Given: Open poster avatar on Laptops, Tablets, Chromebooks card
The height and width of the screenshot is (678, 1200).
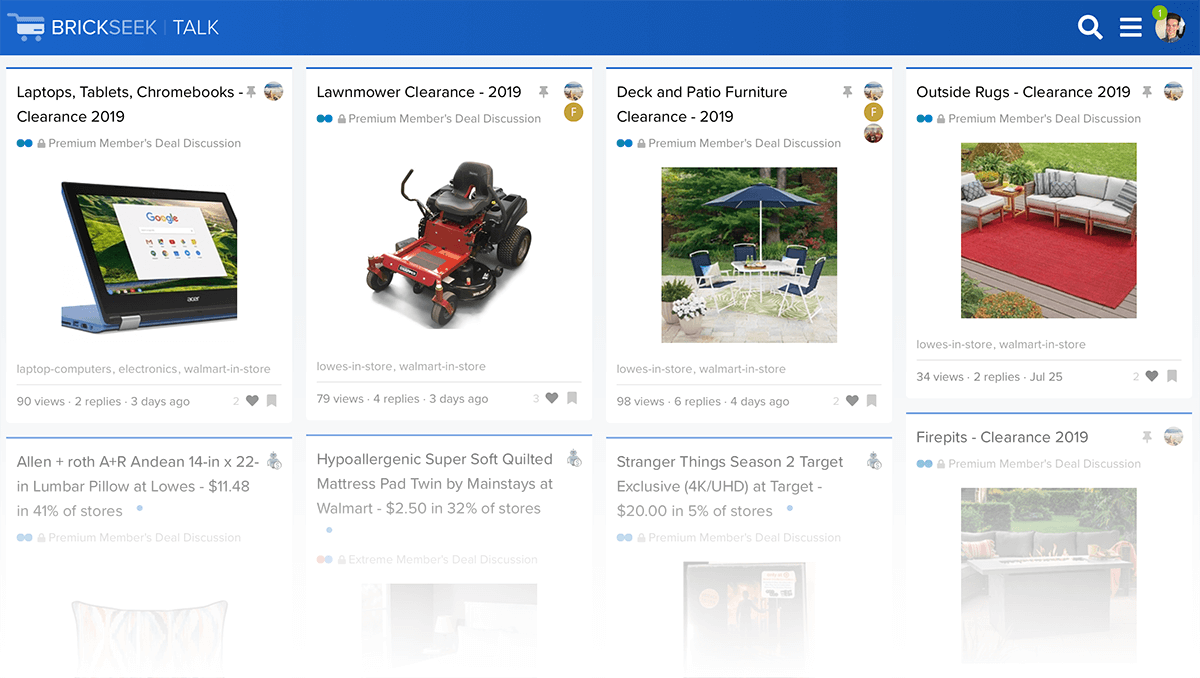Looking at the screenshot, I should pyautogui.click(x=273, y=91).
